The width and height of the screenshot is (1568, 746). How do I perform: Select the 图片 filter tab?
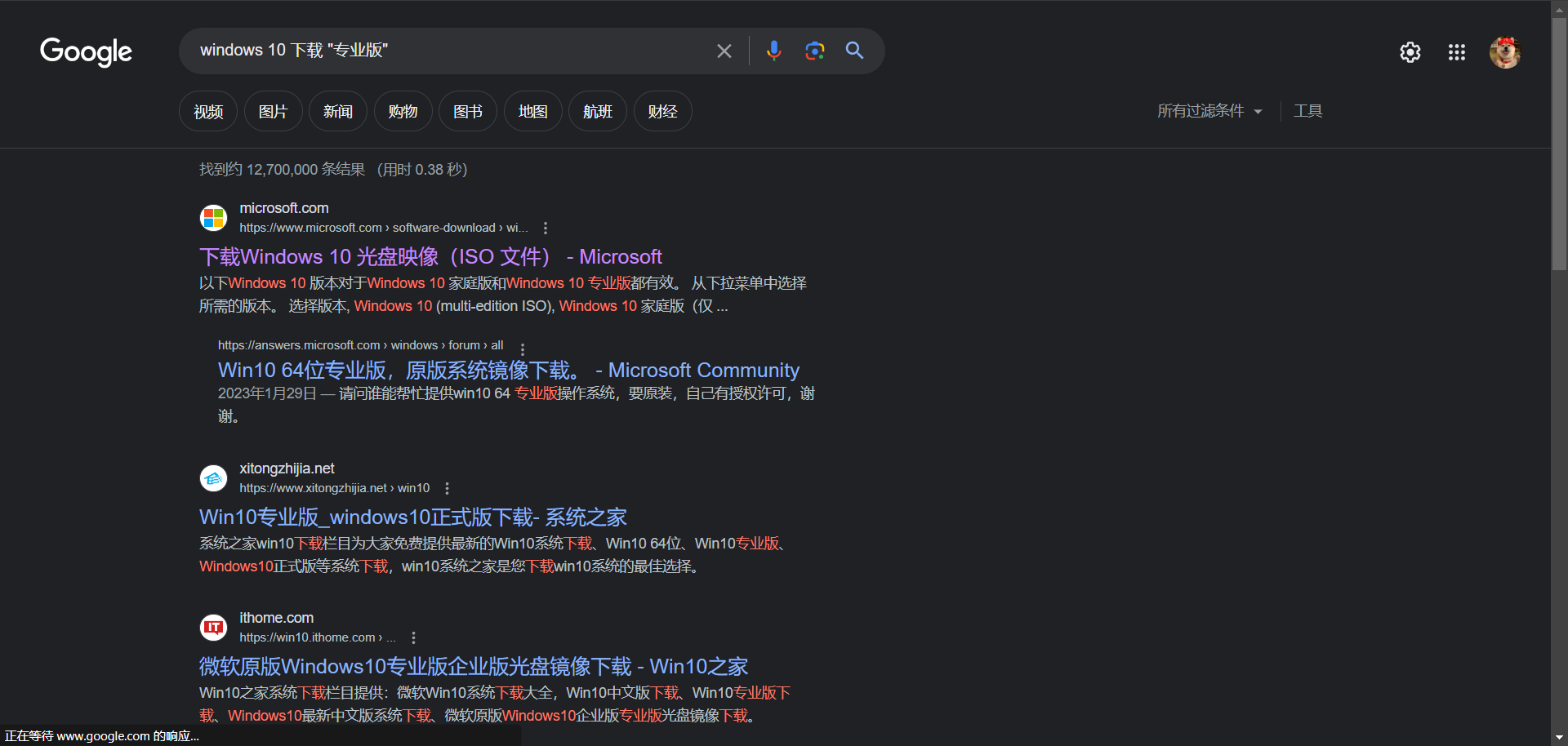pyautogui.click(x=273, y=111)
